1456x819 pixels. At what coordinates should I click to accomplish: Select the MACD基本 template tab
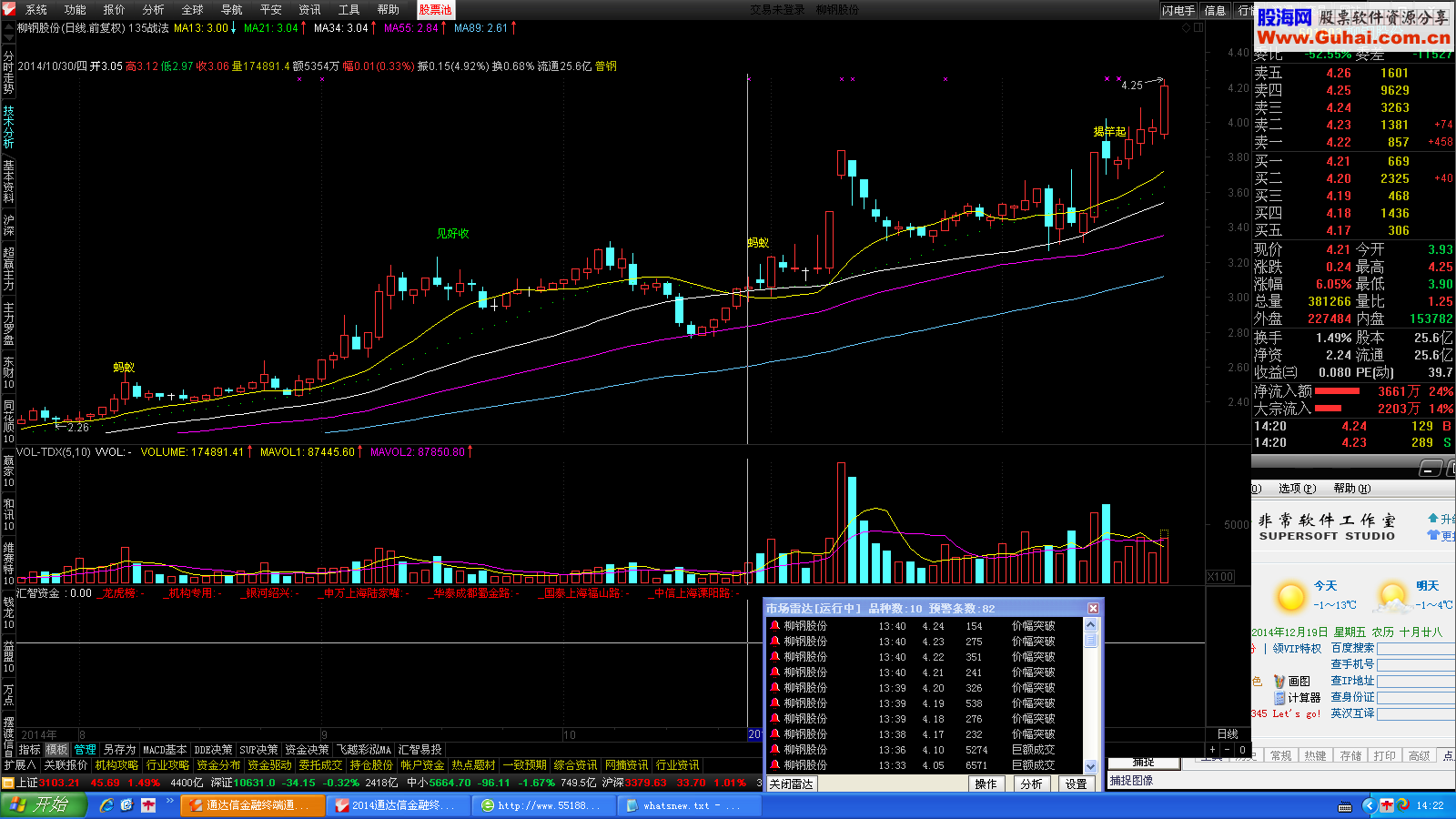pyautogui.click(x=165, y=750)
